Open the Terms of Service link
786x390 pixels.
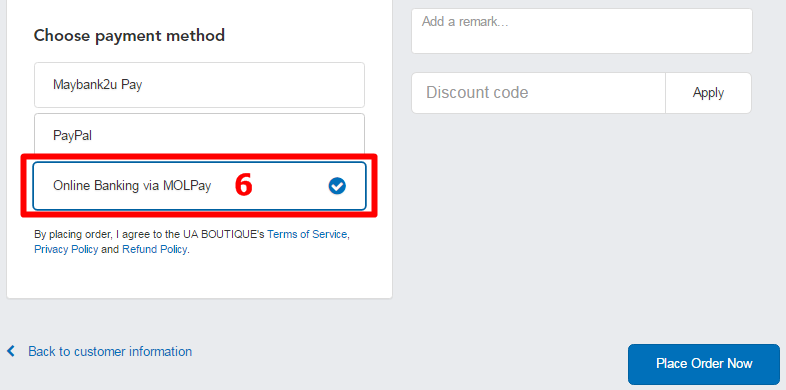click(x=307, y=234)
